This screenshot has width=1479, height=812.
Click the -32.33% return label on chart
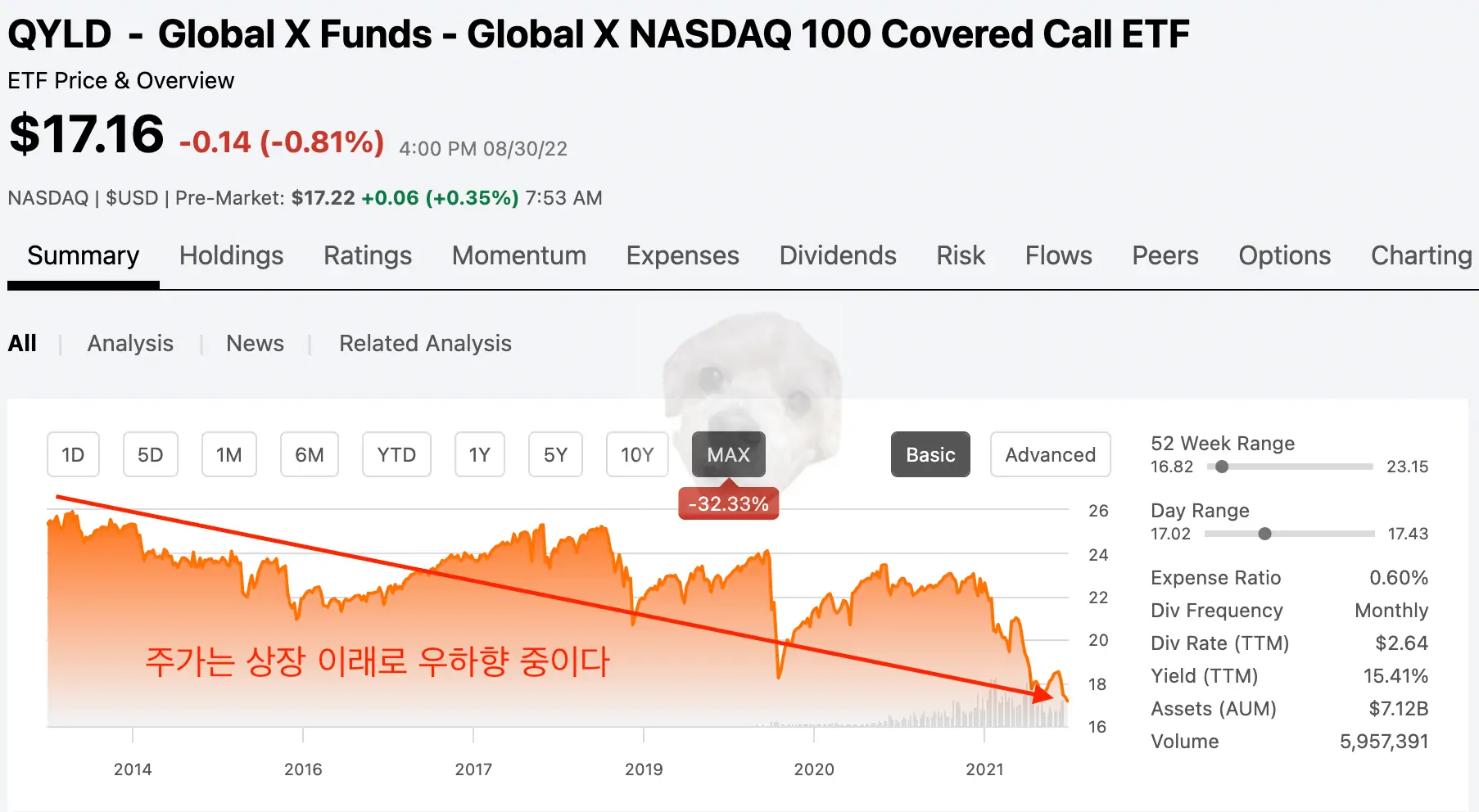(727, 503)
